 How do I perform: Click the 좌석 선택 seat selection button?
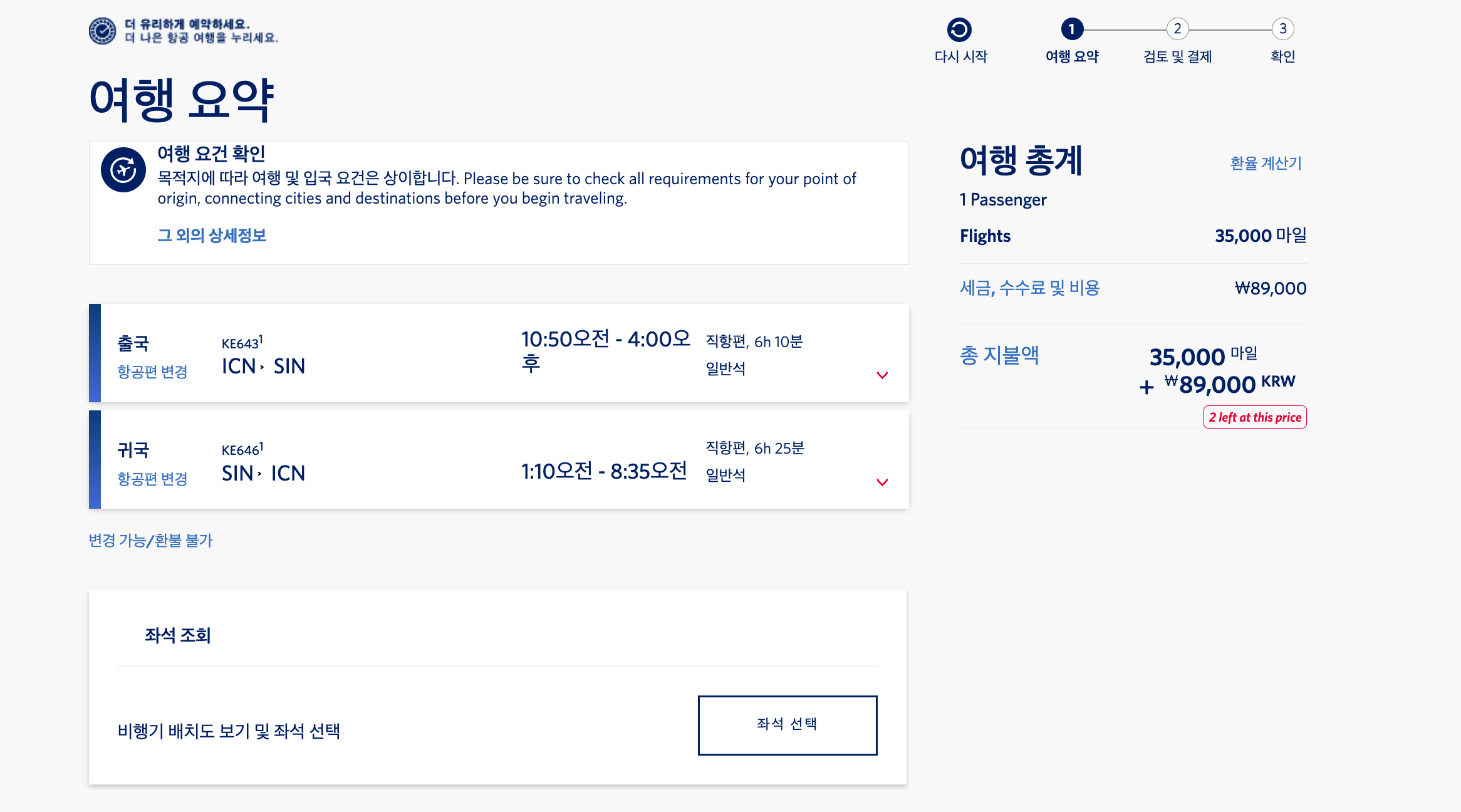pyautogui.click(x=788, y=724)
